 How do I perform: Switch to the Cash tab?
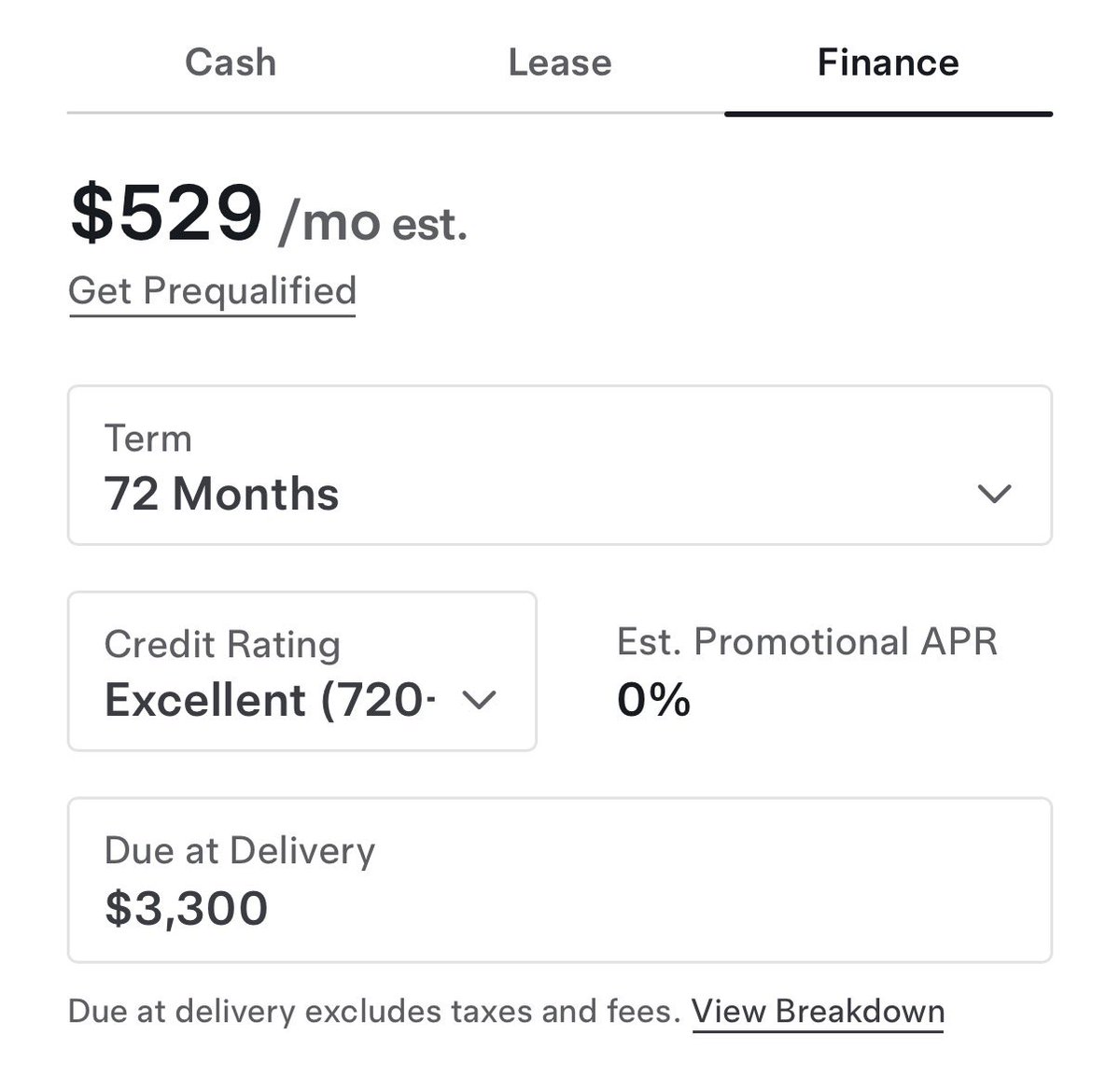pyautogui.click(x=231, y=63)
